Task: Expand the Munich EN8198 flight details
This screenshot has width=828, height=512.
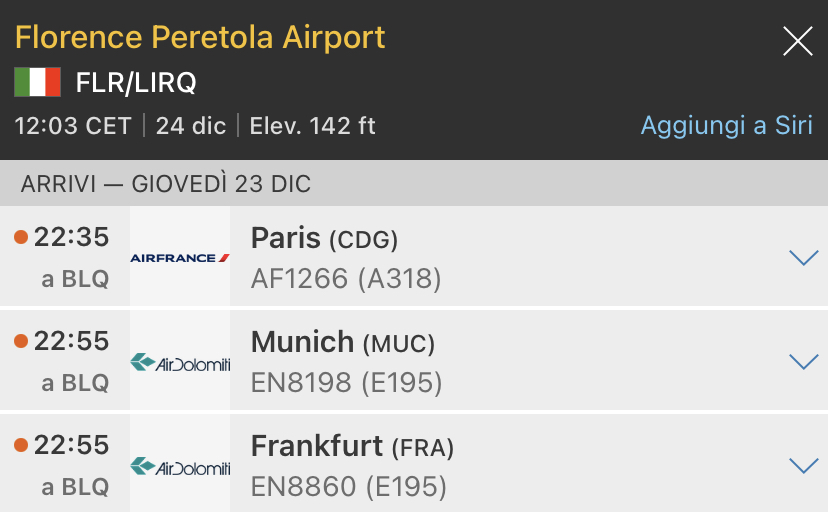Action: point(803,362)
